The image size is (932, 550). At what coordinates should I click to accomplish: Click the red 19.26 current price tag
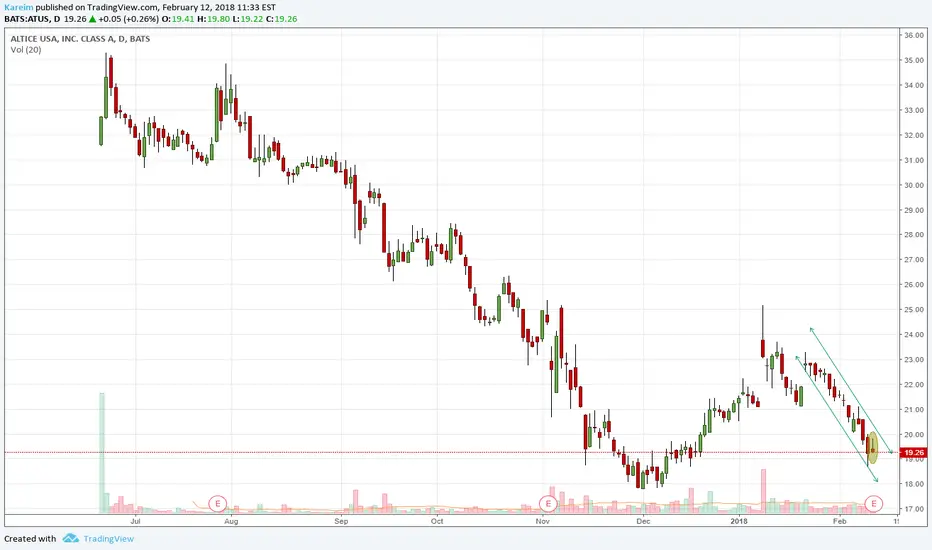tap(914, 453)
